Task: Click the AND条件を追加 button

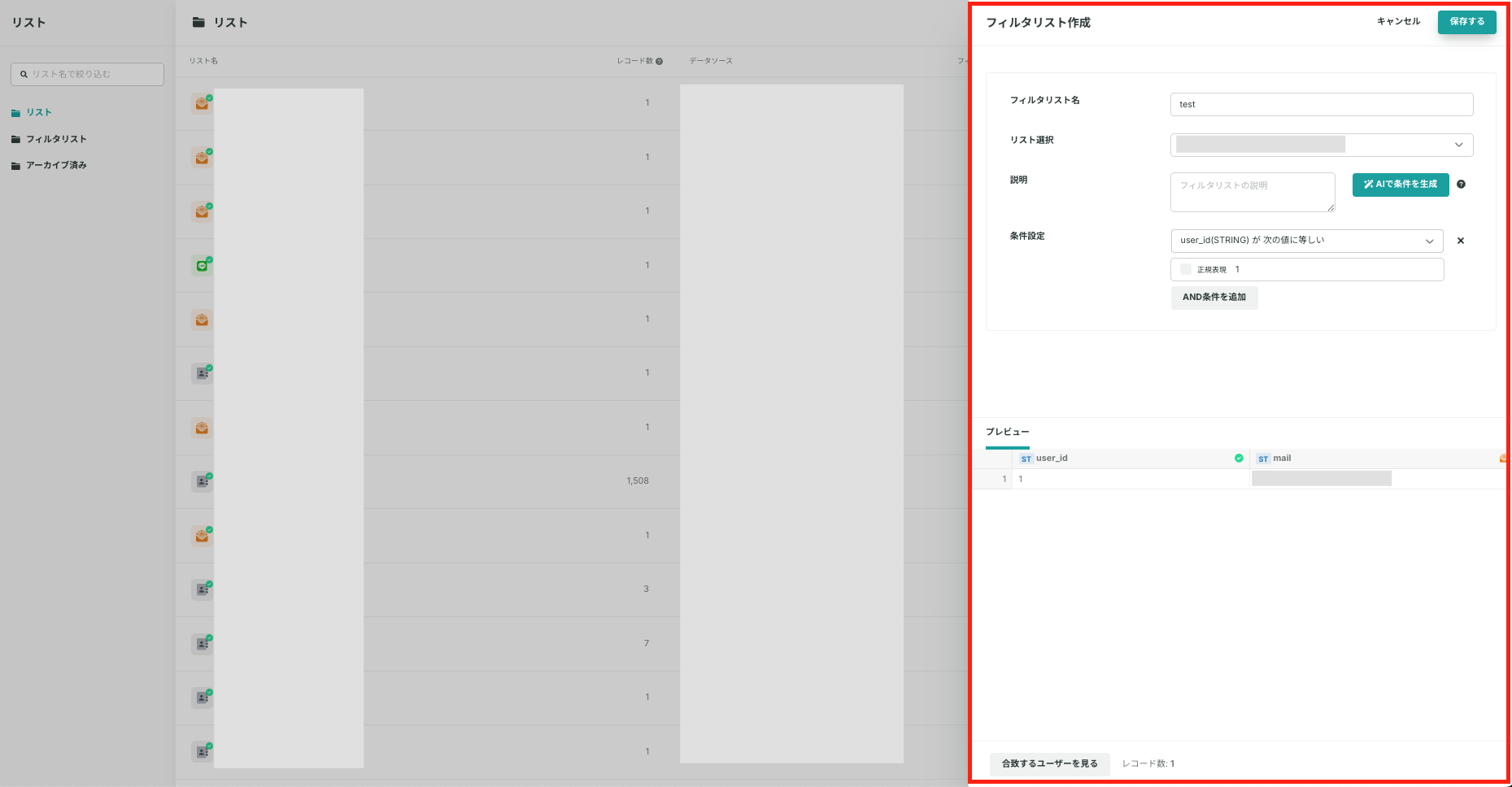Action: tap(1214, 298)
